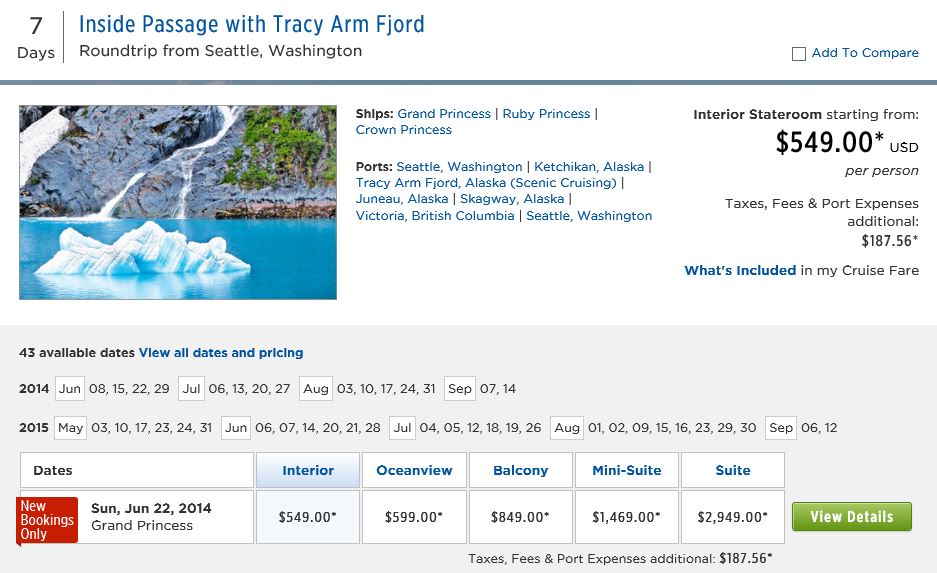Pick the $849.00 Balcony price cell
The image size is (937, 573).
tap(520, 517)
